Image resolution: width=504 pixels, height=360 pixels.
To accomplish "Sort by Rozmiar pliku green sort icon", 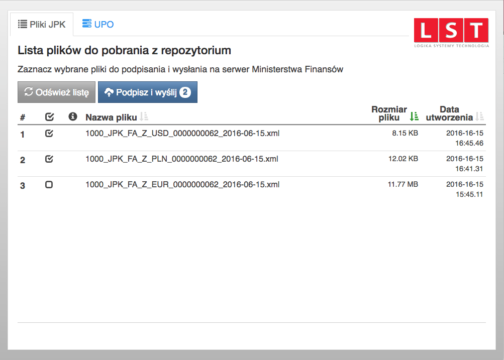I will [x=414, y=116].
